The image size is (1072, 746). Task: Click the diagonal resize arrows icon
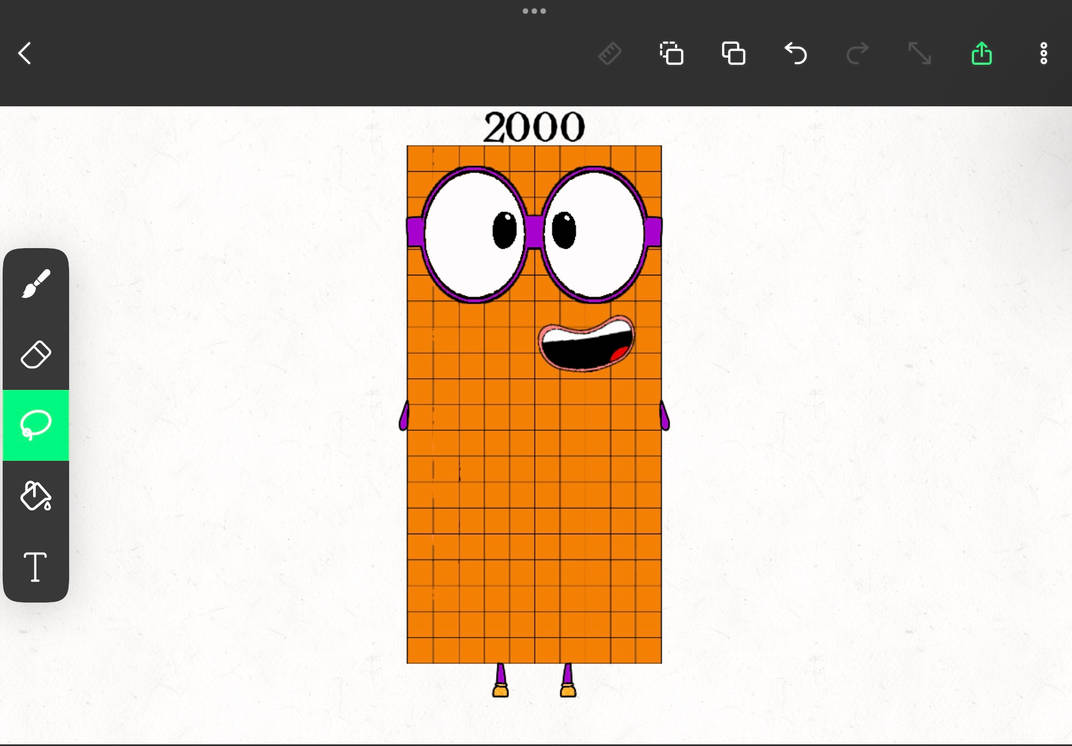point(920,53)
